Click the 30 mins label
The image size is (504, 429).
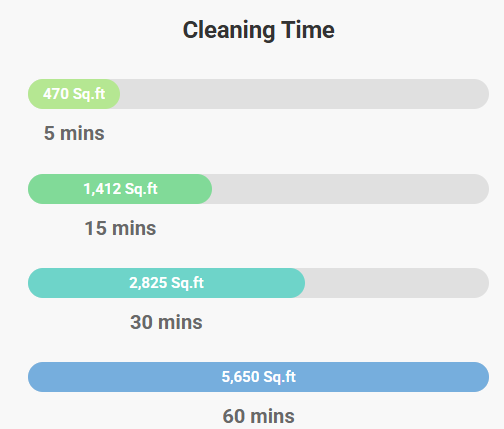166,322
